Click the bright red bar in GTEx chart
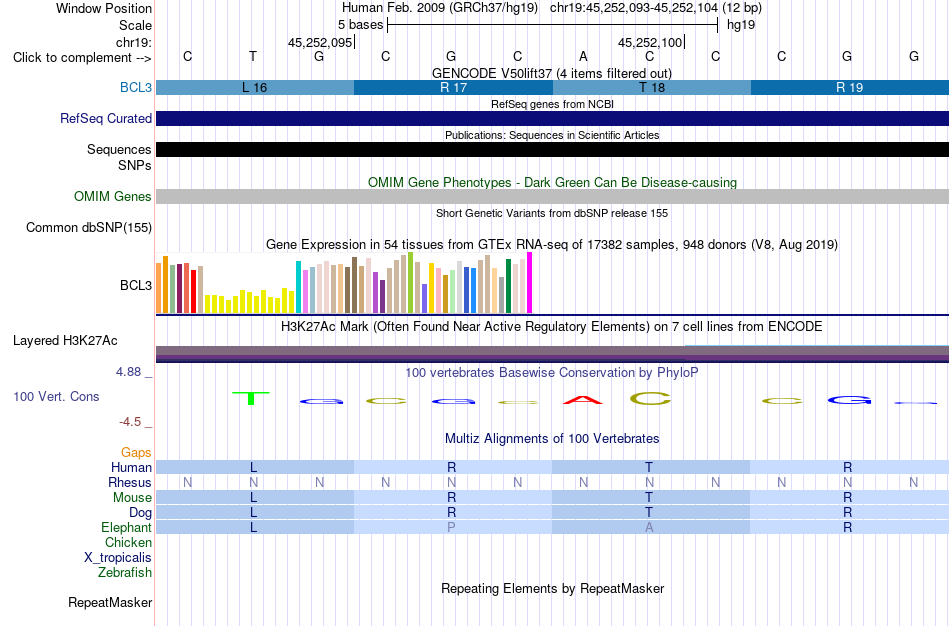950x626 pixels. point(193,291)
